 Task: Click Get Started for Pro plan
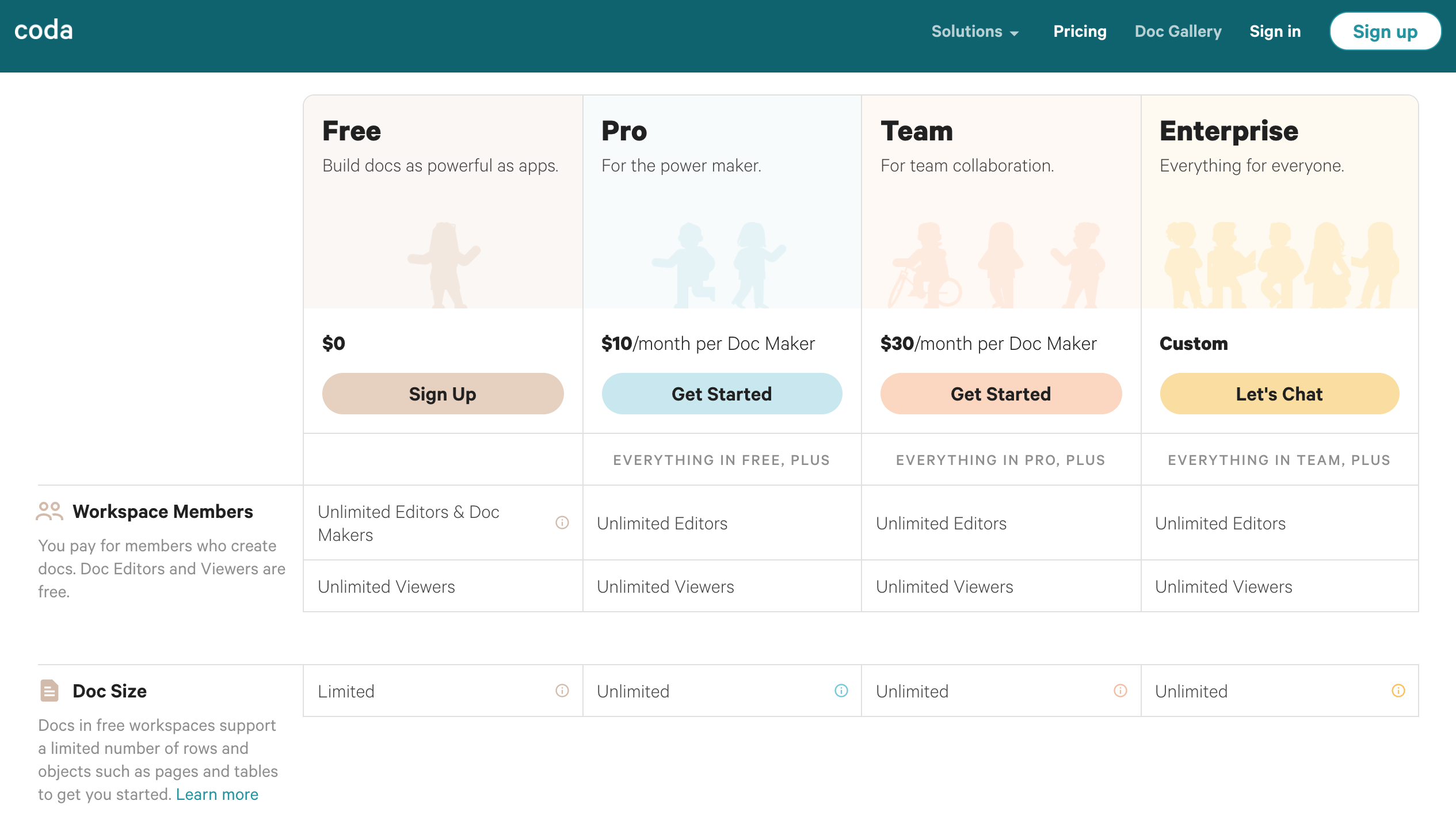click(x=722, y=394)
